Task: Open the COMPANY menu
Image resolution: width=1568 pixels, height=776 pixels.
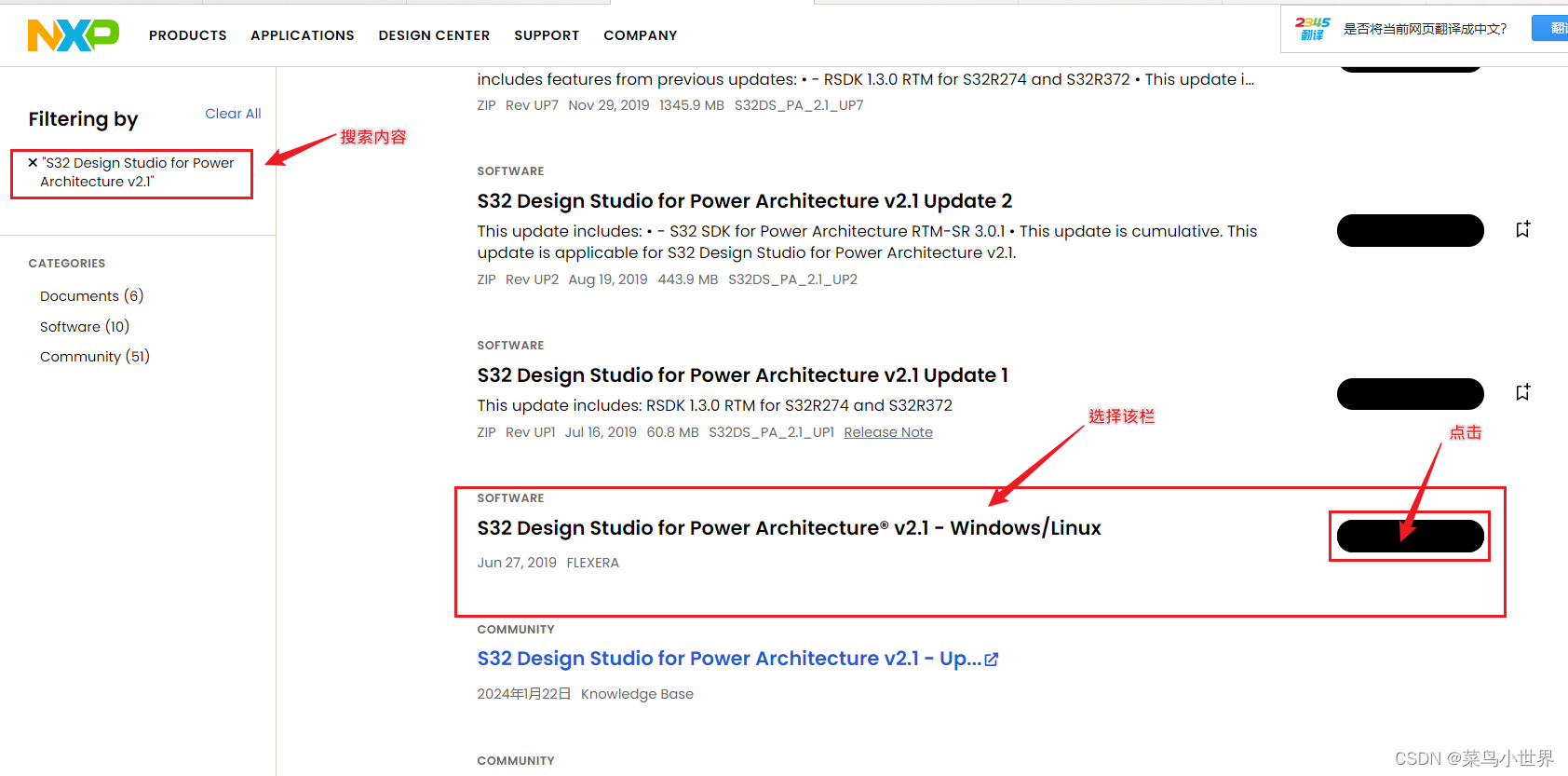Action: pyautogui.click(x=641, y=35)
